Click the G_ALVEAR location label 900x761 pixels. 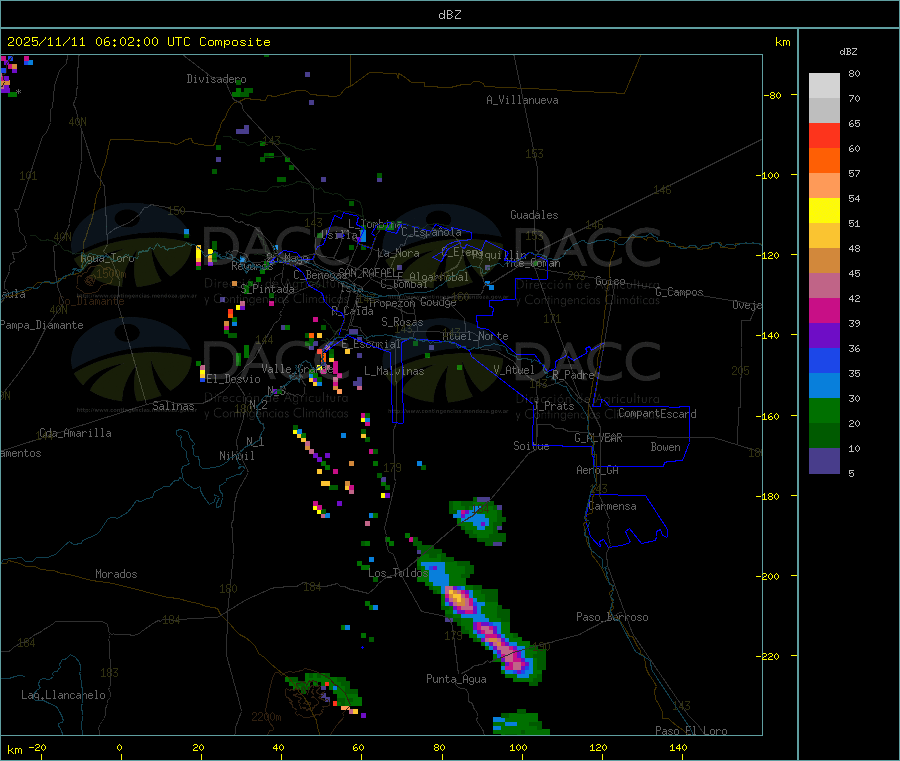tap(598, 438)
